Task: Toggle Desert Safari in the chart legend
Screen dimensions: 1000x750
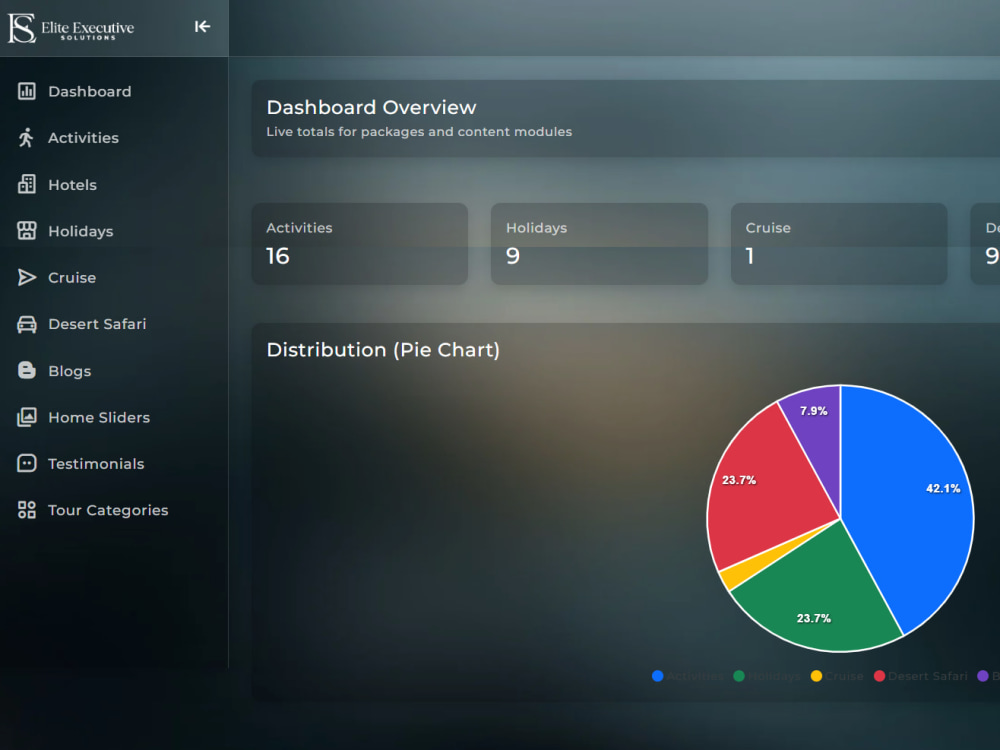Action: point(920,676)
